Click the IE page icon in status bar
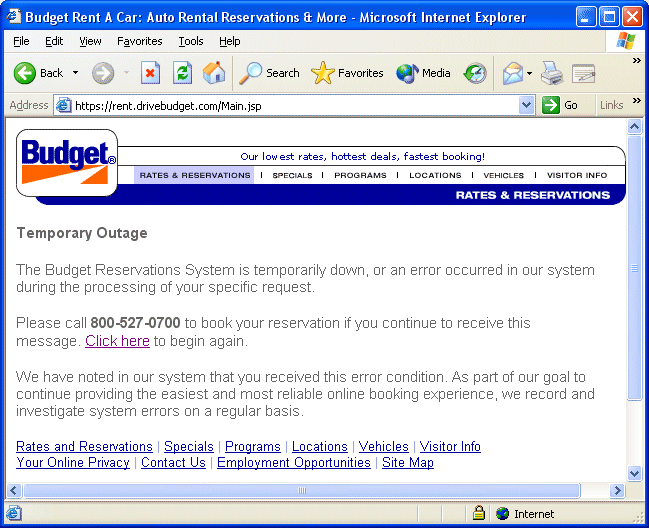649x528 pixels. pyautogui.click(x=14, y=514)
